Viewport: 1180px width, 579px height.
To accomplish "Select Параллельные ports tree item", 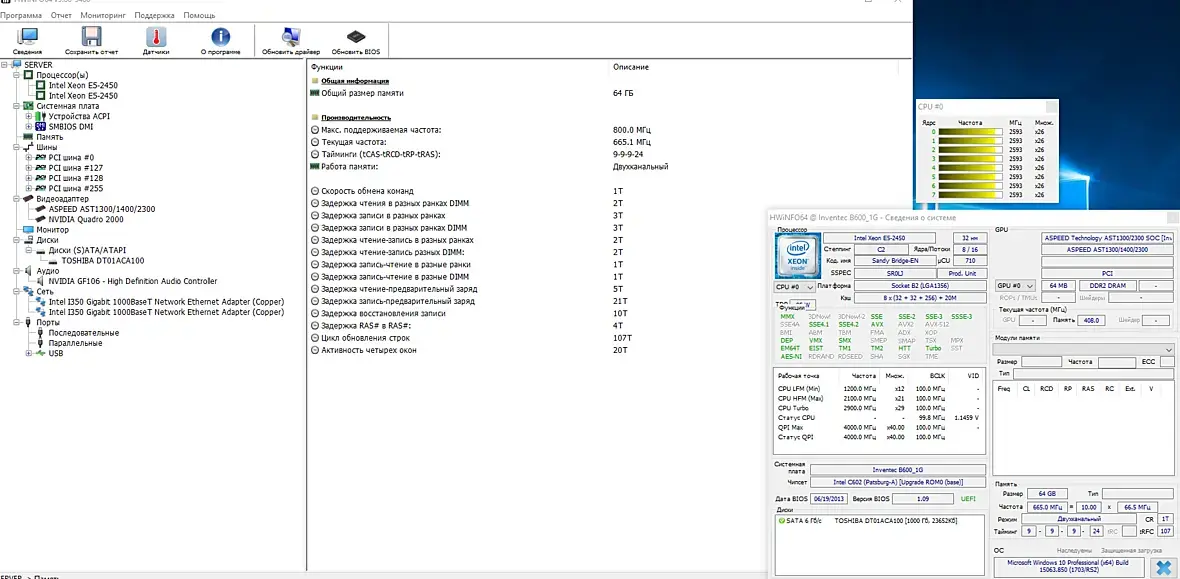I will click(x=75, y=343).
